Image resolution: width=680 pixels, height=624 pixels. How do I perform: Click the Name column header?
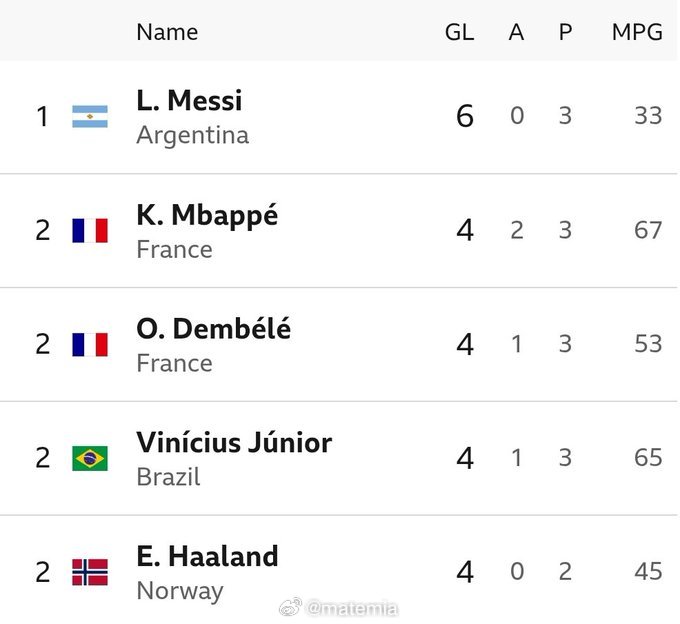[x=167, y=32]
